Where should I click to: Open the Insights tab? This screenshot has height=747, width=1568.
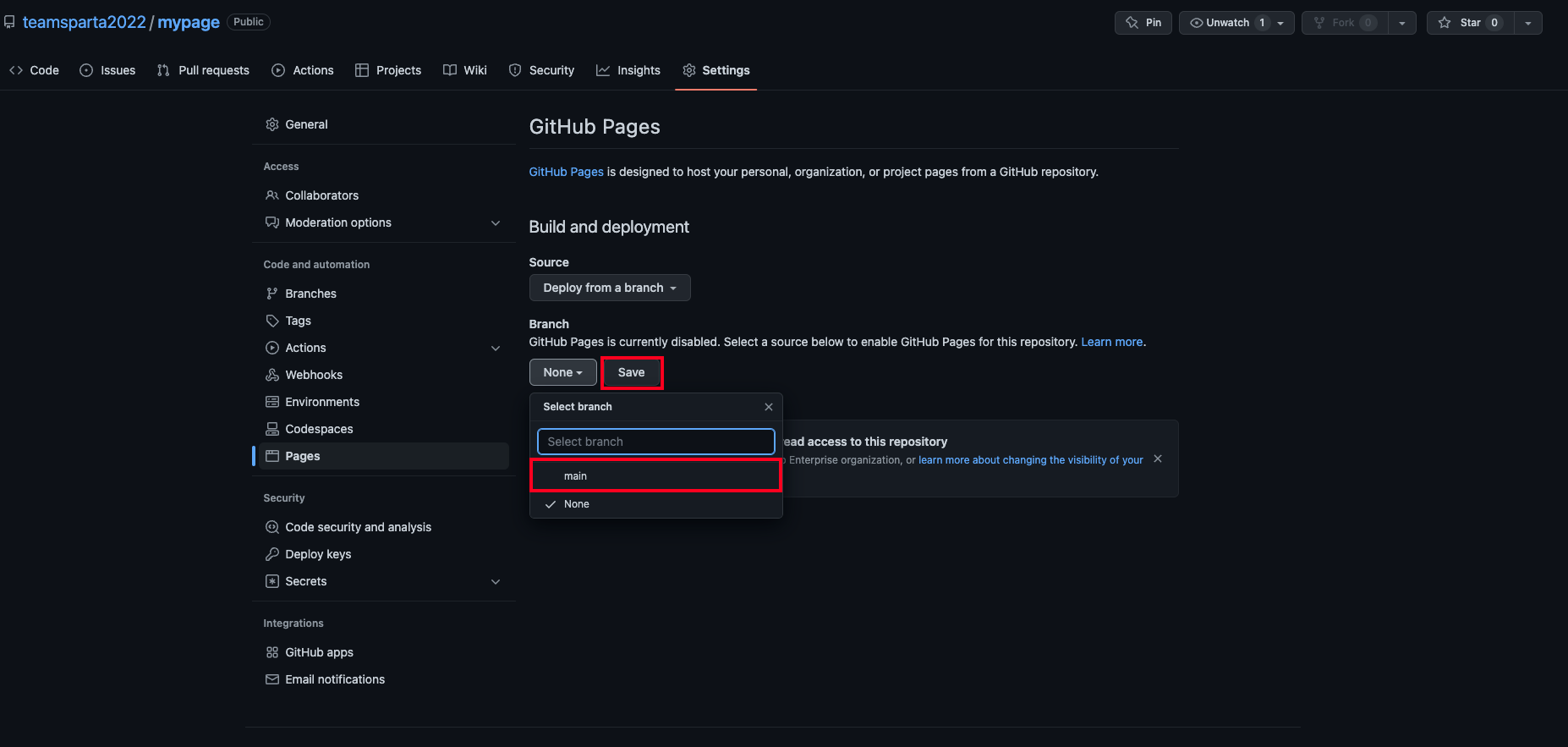click(x=628, y=70)
